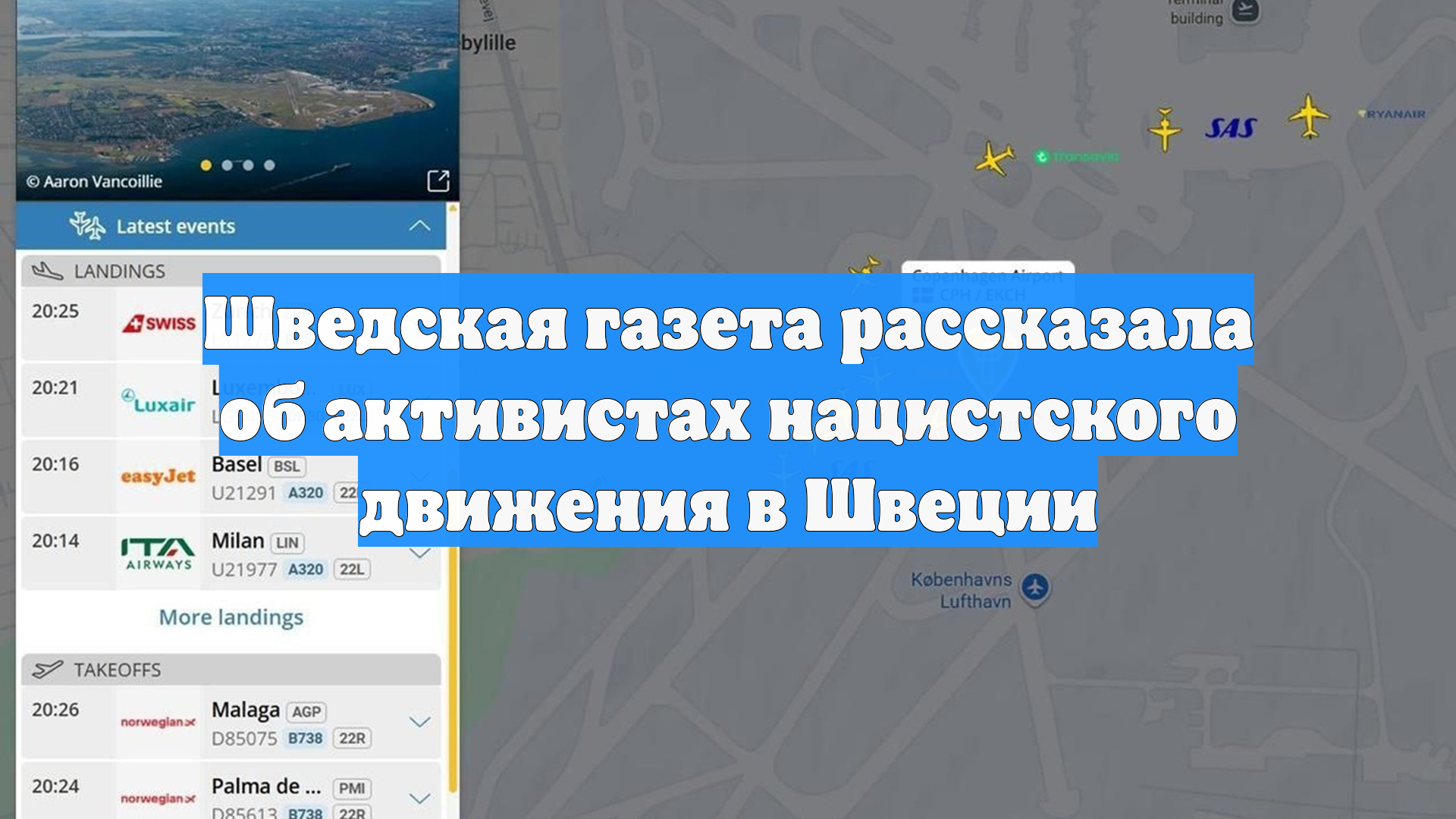
Task: Select the SAS aircraft icon on map
Action: [1165, 130]
